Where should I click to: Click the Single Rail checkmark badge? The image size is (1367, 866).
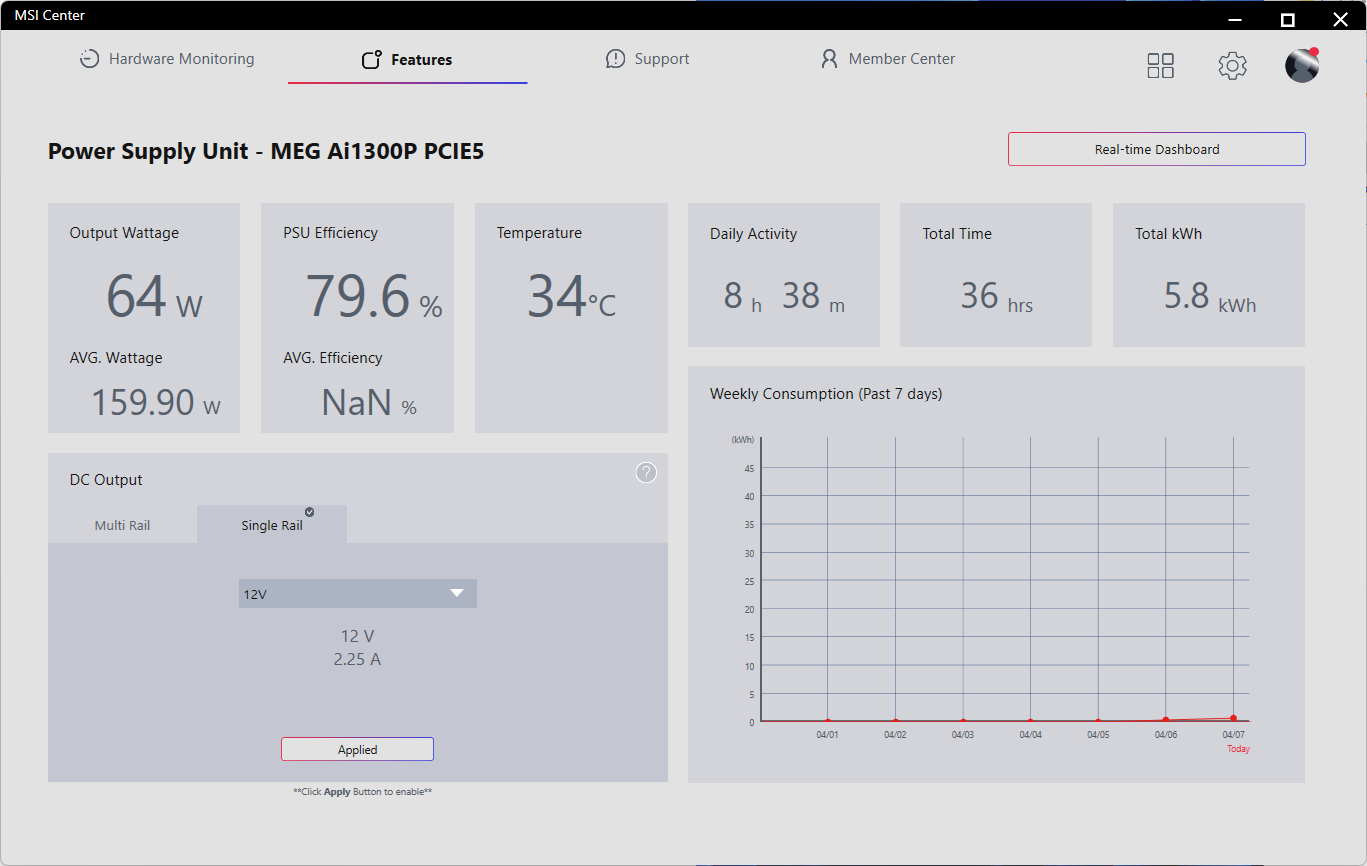coord(309,512)
